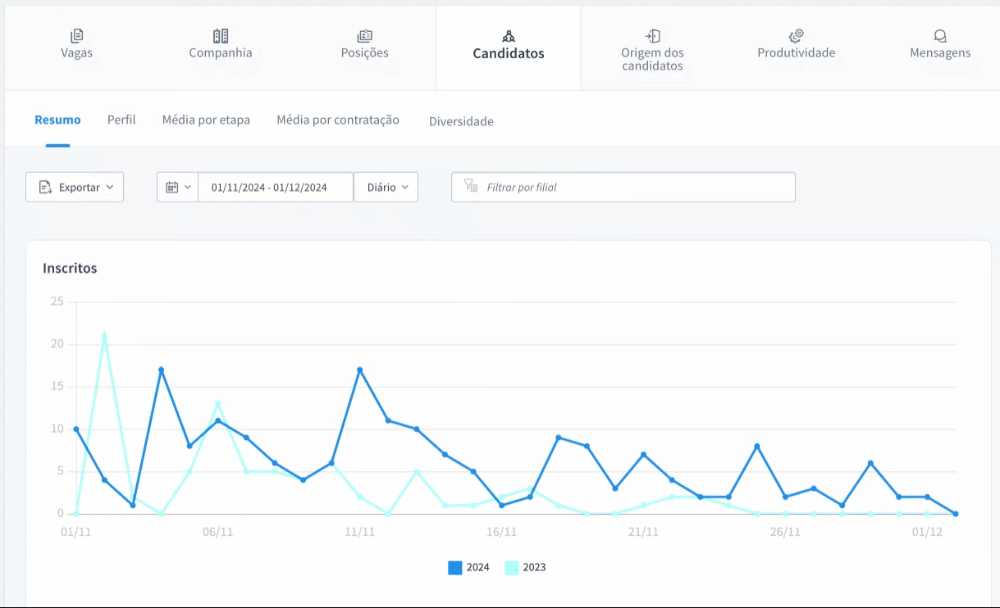Click the Mensagens chat bubble icon
This screenshot has width=1000, height=608.
pos(940,36)
